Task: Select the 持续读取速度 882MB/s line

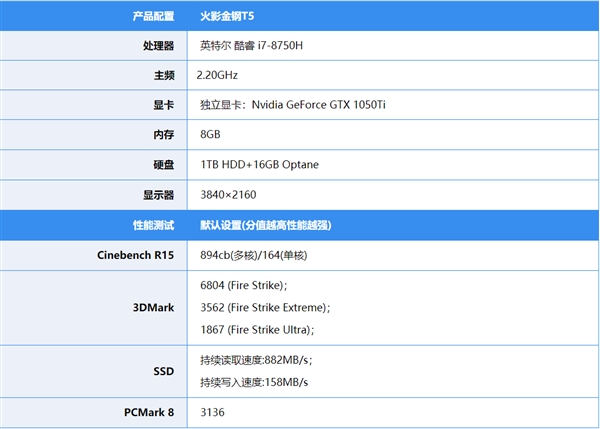Action: [x=257, y=361]
